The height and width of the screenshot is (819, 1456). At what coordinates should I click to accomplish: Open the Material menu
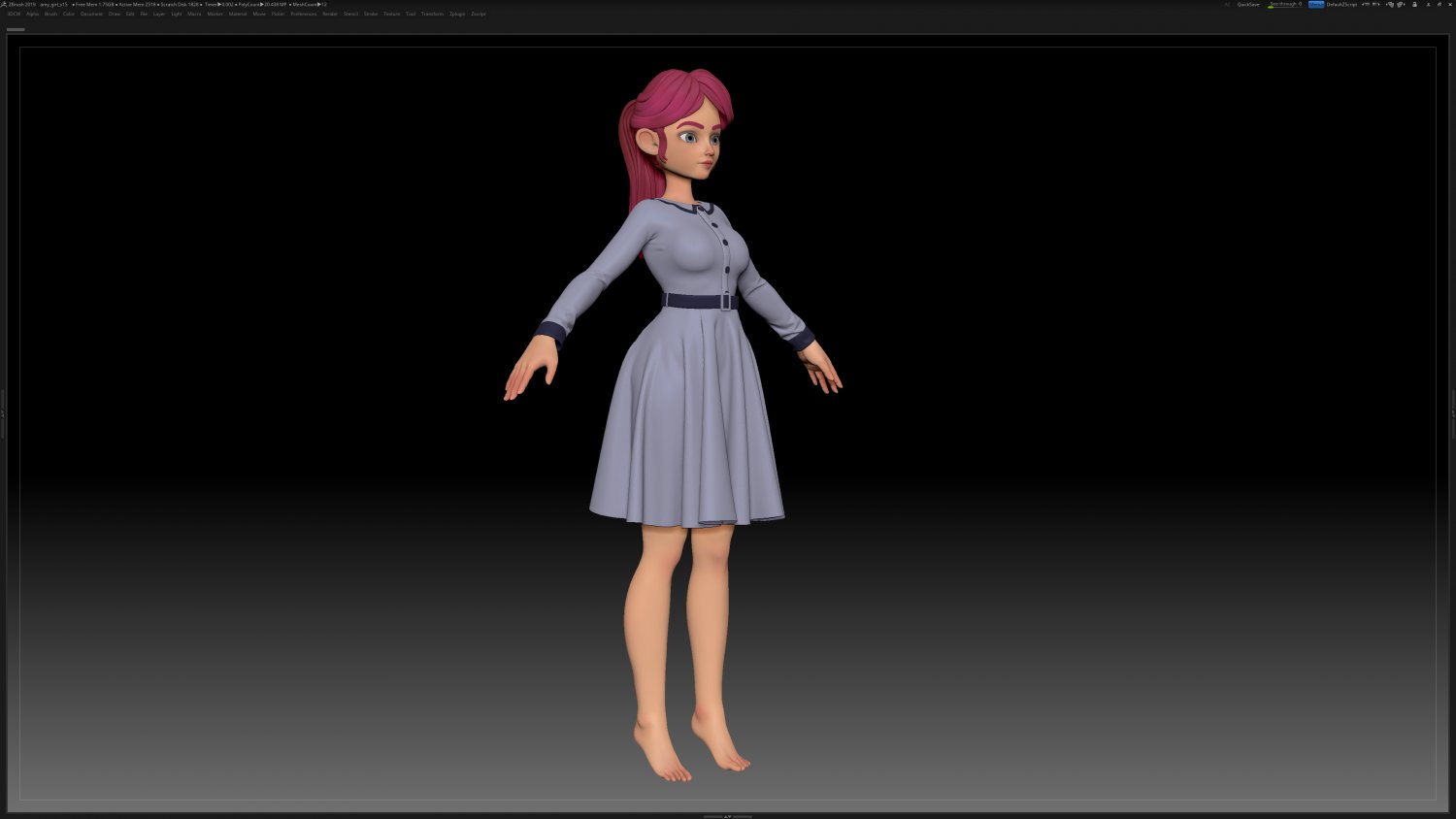pos(236,14)
